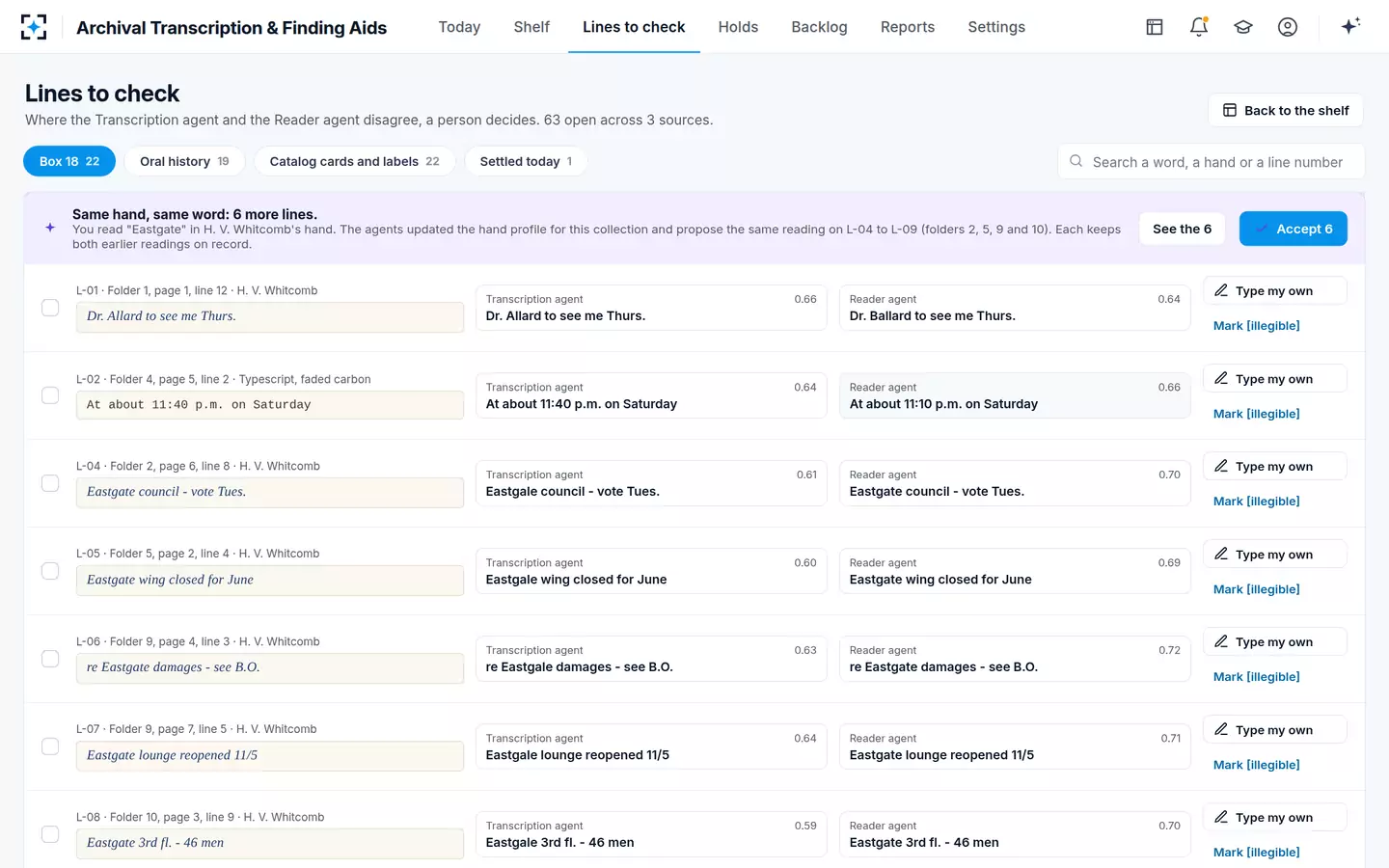Click pencil icon for L-08 Type my own
Image resolution: width=1389 pixels, height=868 pixels.
coord(1221,817)
